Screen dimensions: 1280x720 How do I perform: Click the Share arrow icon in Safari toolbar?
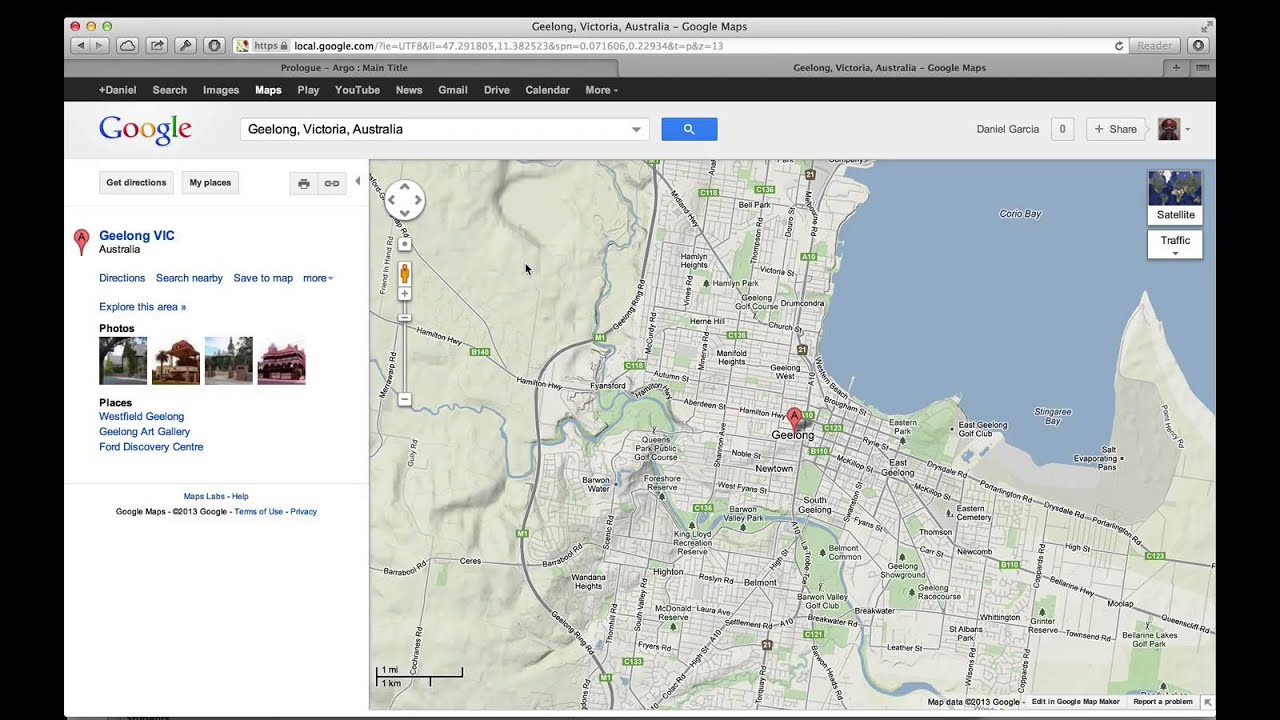pos(157,45)
